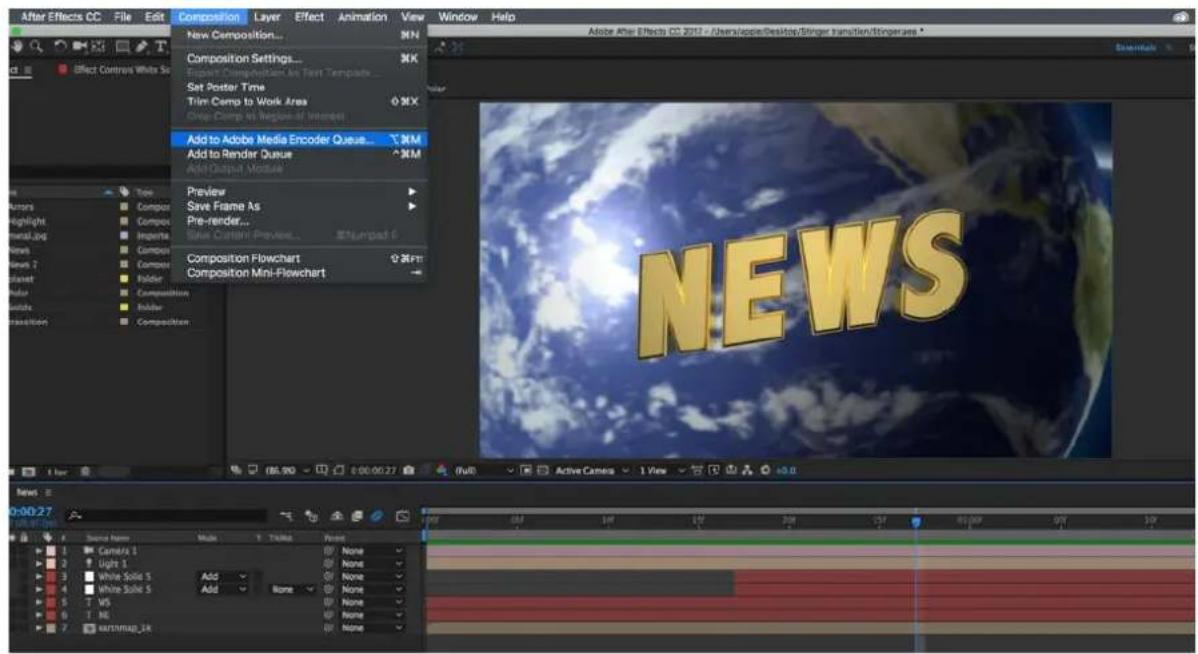Select the Rectangle shape tool
Viewport: 1198px width, 654px height.
[121, 47]
